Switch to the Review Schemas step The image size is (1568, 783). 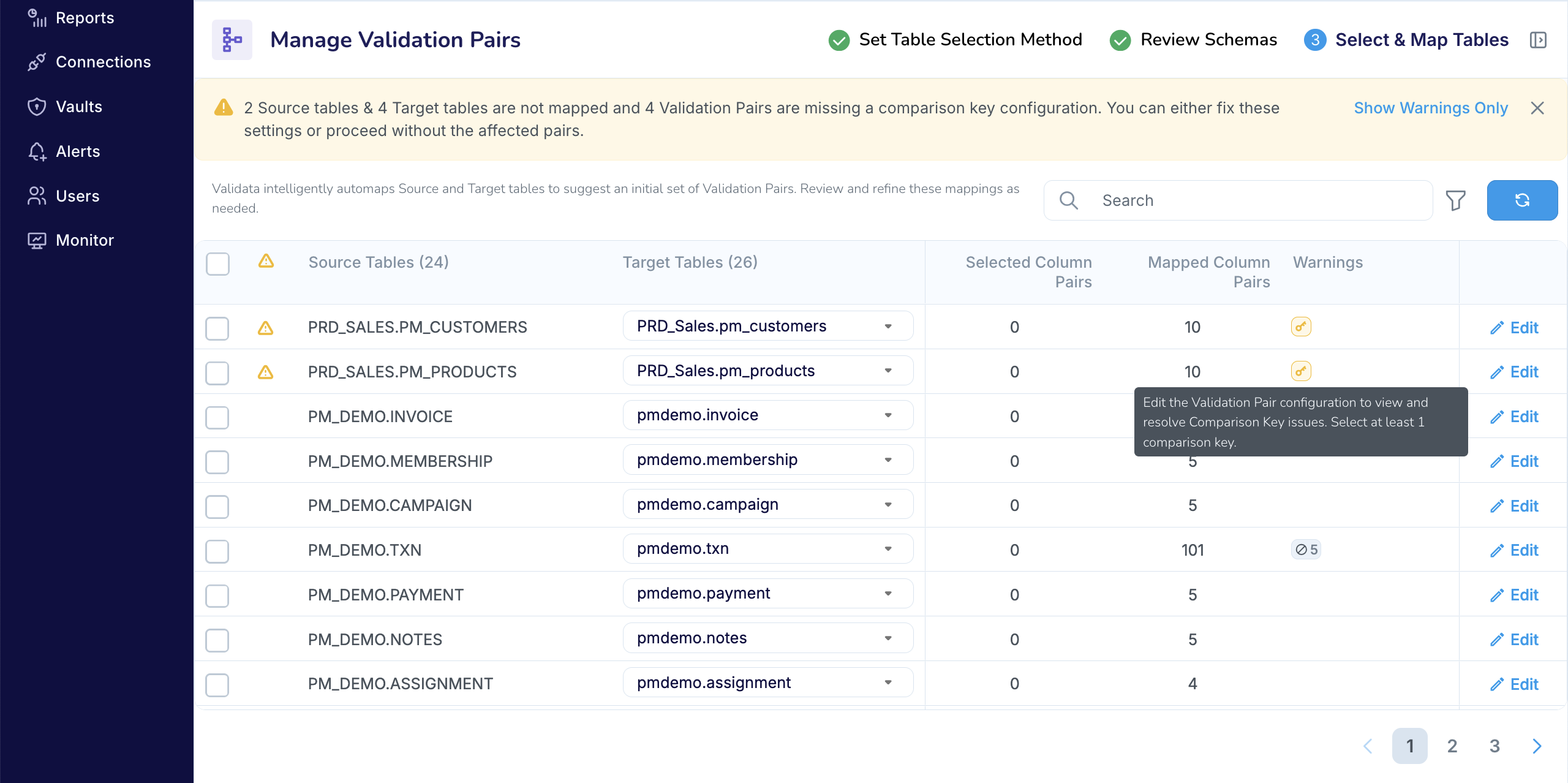[x=1208, y=39]
